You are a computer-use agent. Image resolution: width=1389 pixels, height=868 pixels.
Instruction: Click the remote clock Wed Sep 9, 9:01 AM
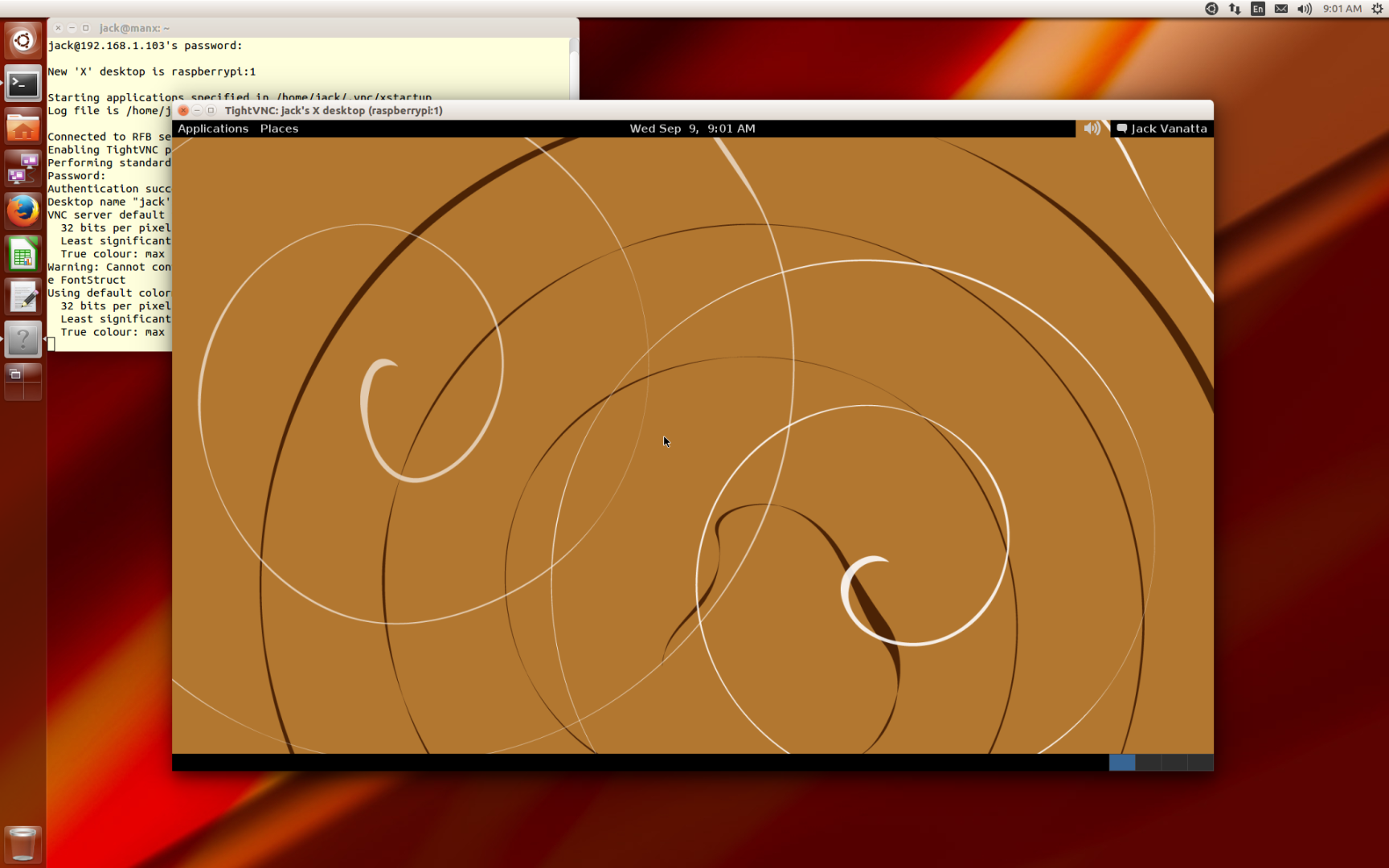point(692,129)
